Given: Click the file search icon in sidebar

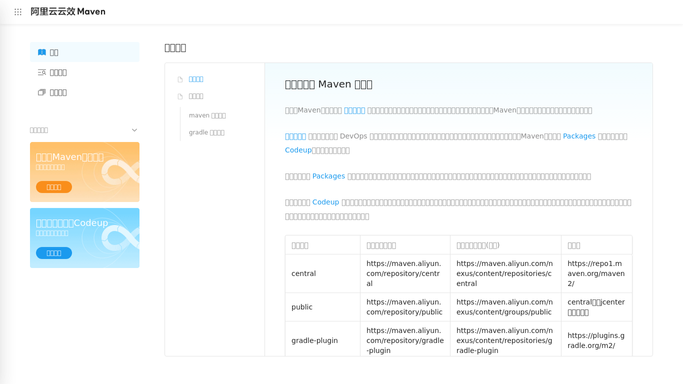Looking at the screenshot, I should click(x=42, y=72).
